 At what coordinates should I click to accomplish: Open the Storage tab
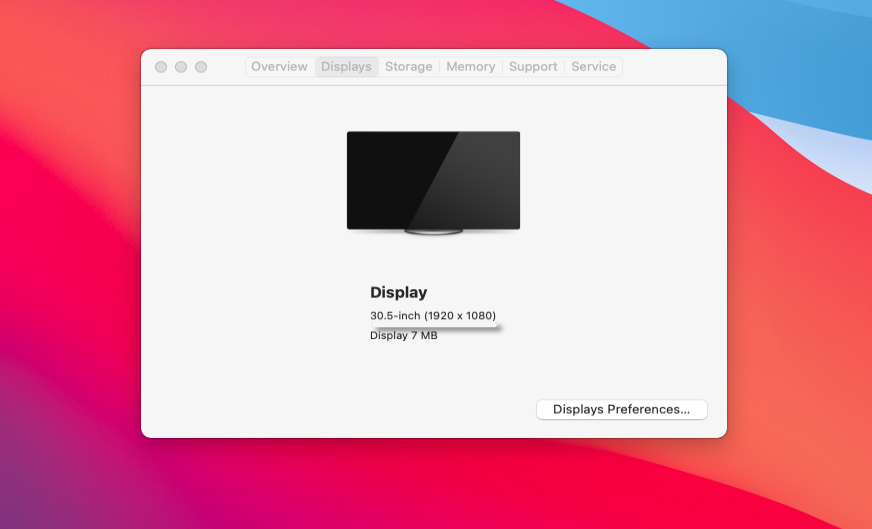408,67
